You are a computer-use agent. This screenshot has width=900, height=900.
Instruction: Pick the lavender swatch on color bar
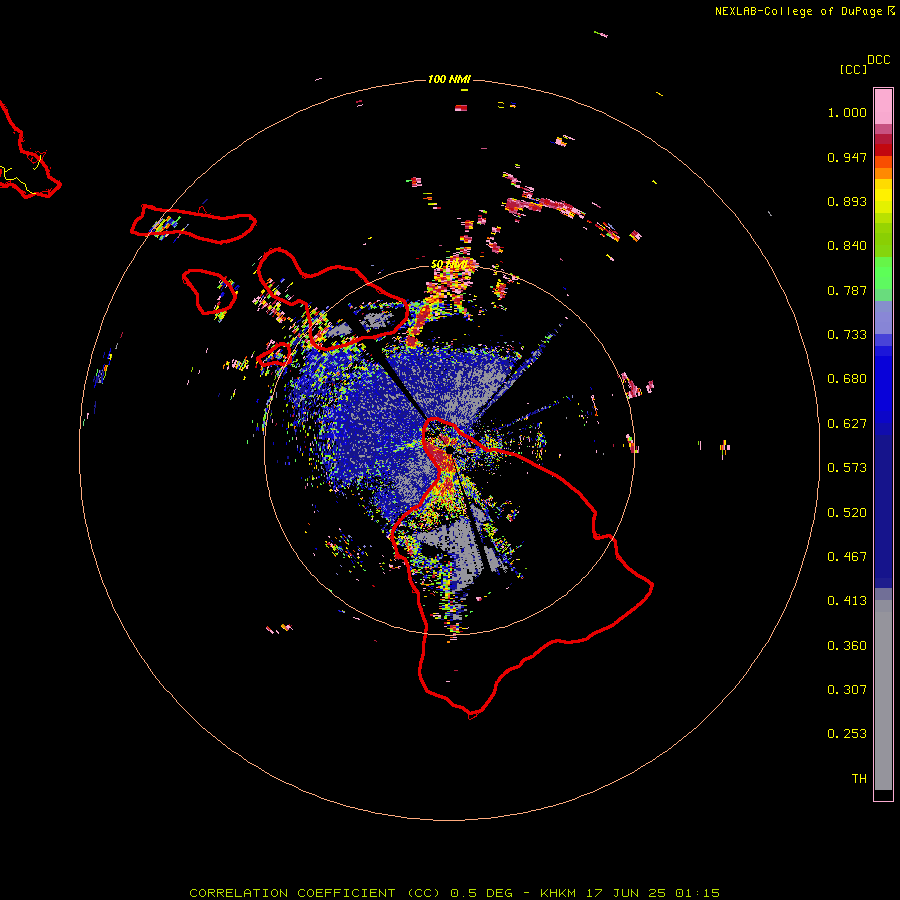[883, 317]
